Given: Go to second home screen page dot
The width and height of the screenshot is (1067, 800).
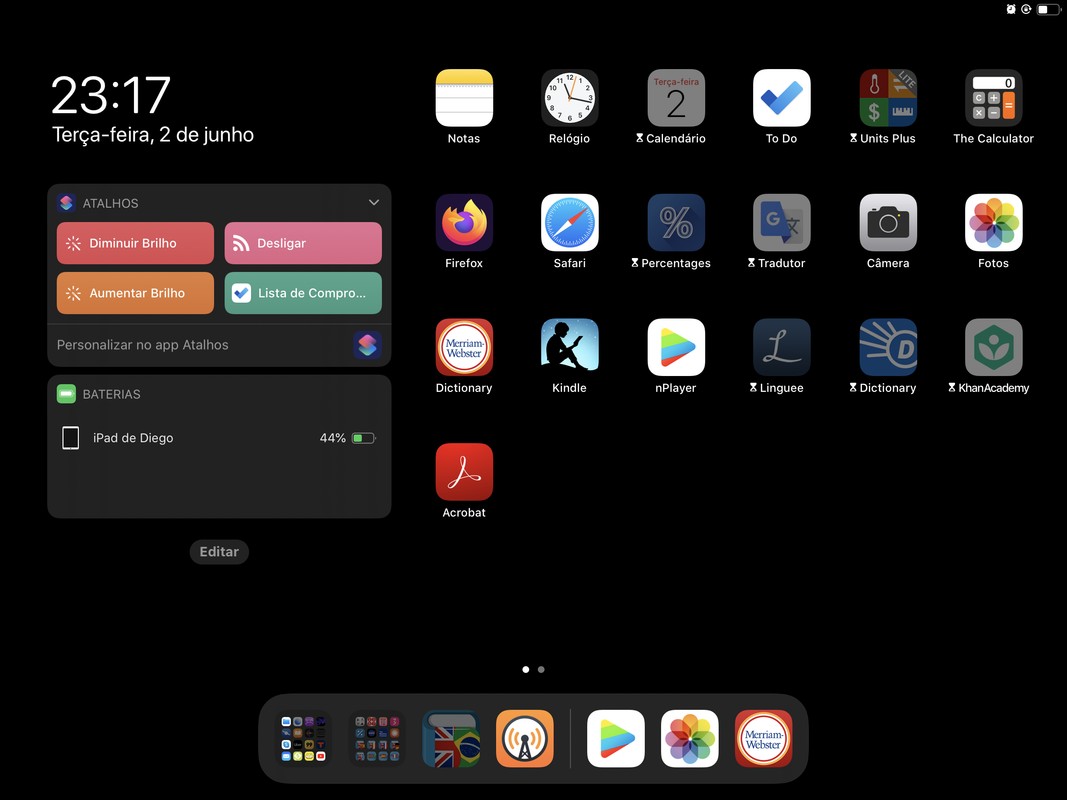Looking at the screenshot, I should [541, 669].
